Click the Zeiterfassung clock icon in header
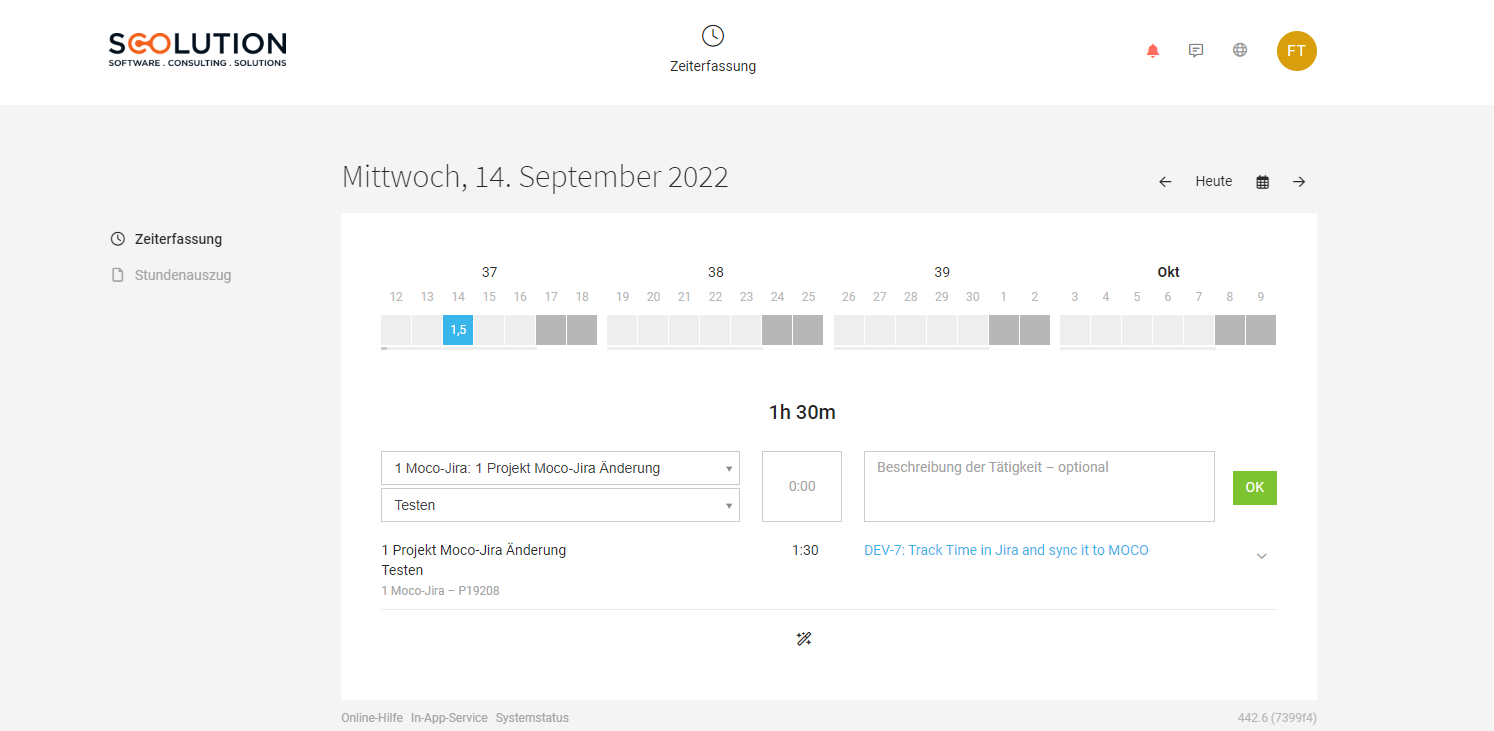The width and height of the screenshot is (1494, 731). point(713,36)
